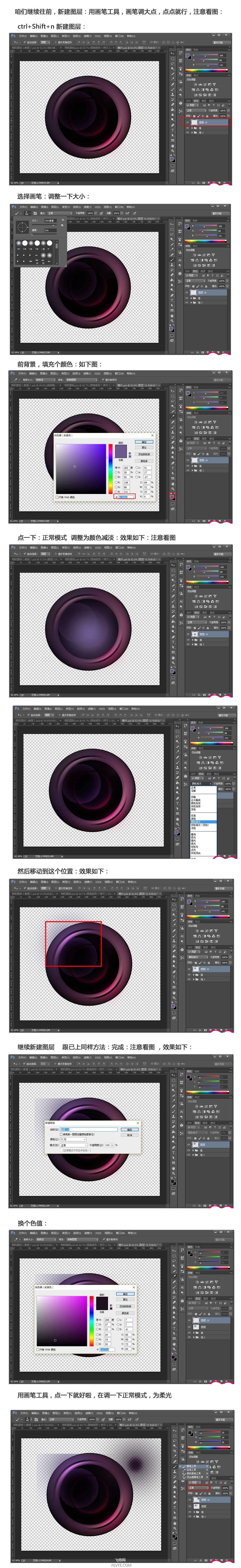Viewport: 241px width, 1568px height.
Task: Click the Ps logo in the first screenshot
Action: tap(13, 36)
